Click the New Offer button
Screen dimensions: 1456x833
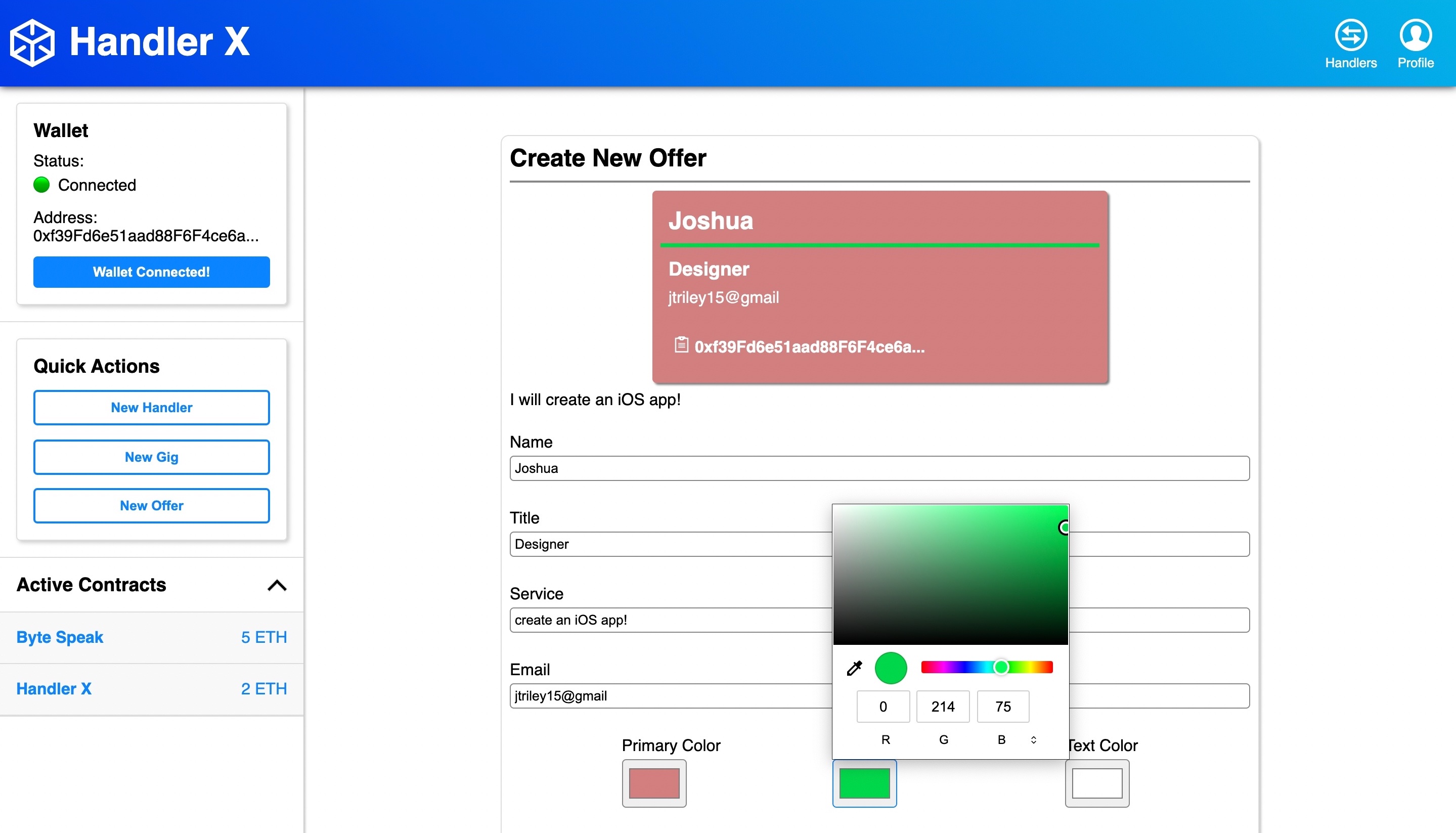point(152,505)
